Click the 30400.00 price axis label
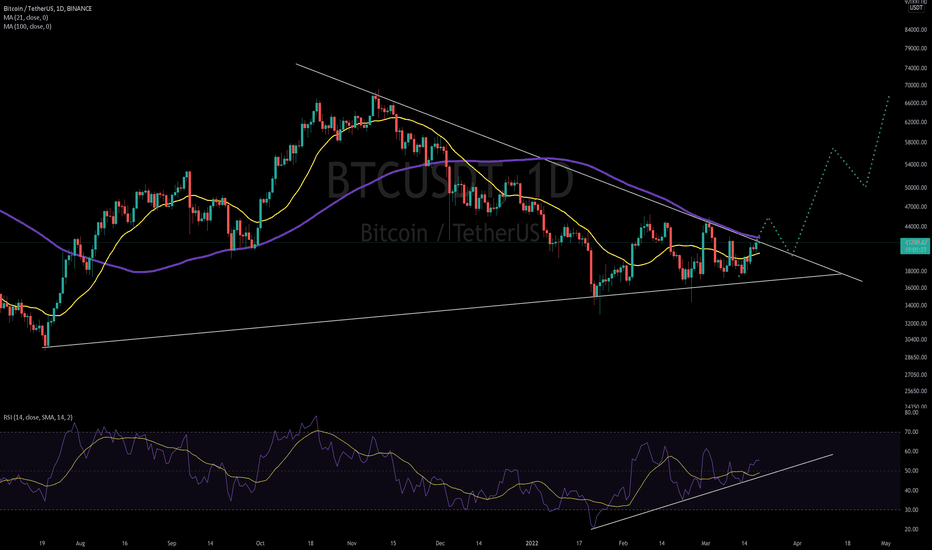The image size is (932, 550). [x=915, y=340]
